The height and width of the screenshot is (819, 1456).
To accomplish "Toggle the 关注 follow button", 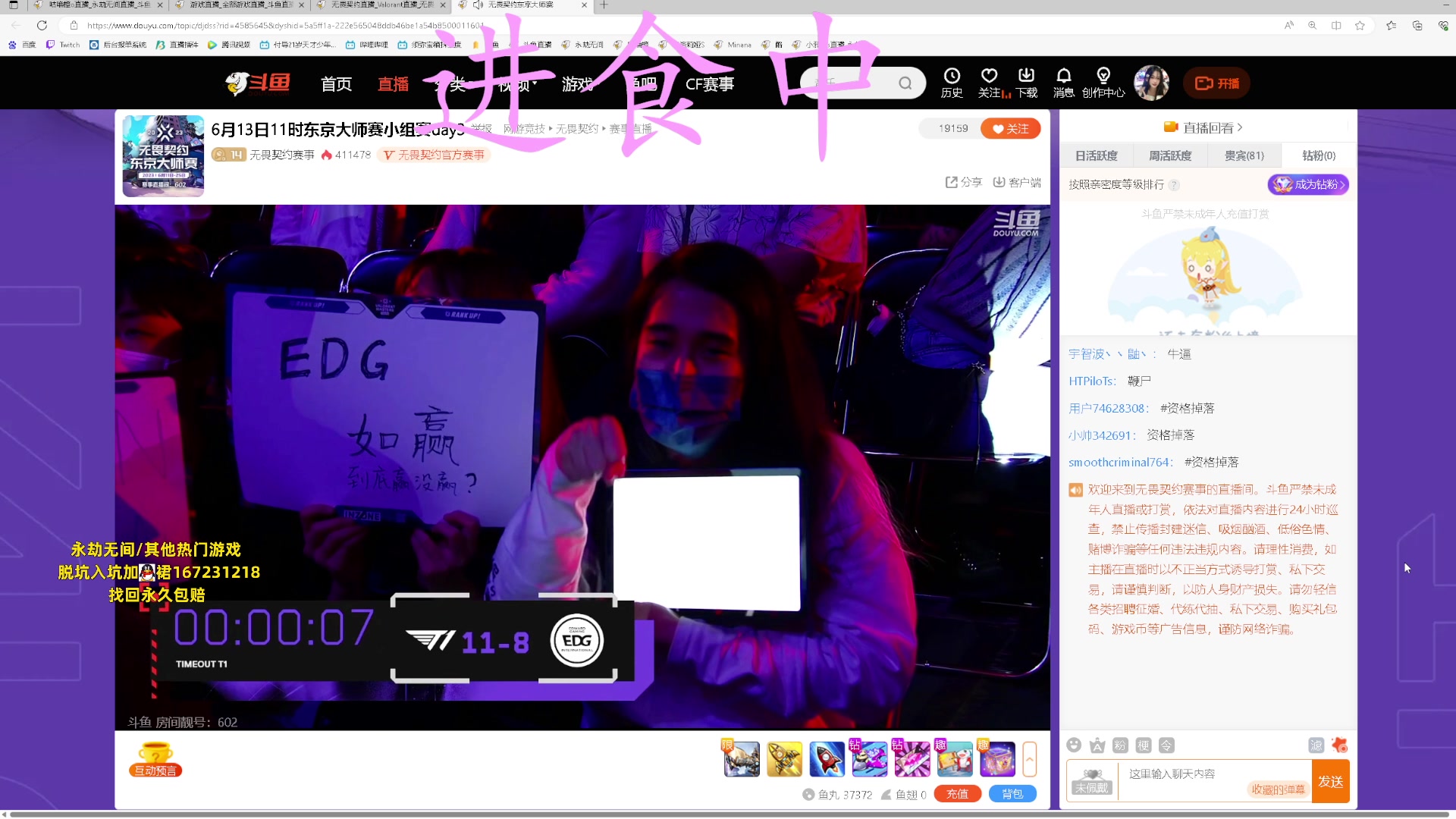I will 1010,129.
